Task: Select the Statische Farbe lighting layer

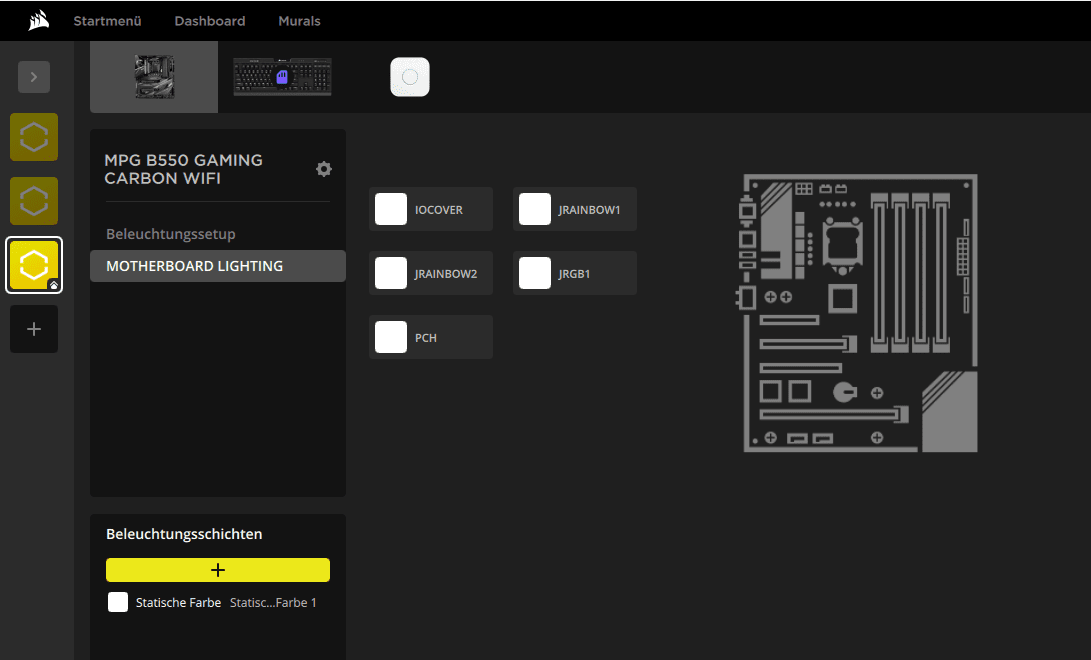Action: (218, 602)
